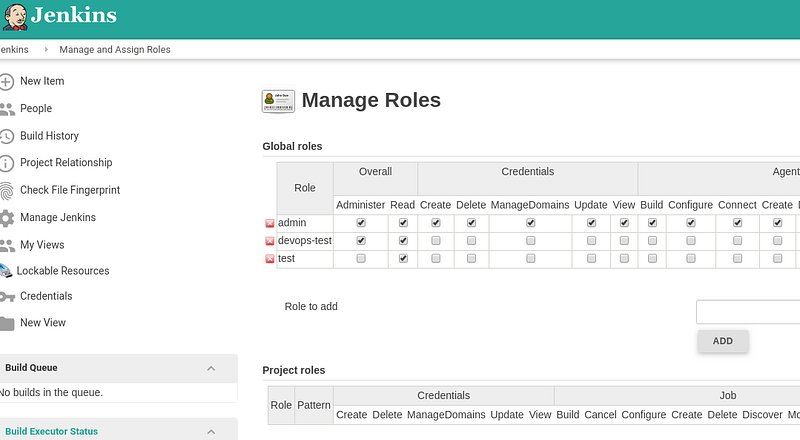Image resolution: width=800 pixels, height=440 pixels.
Task: Open the People sidebar item
Action: (x=36, y=108)
